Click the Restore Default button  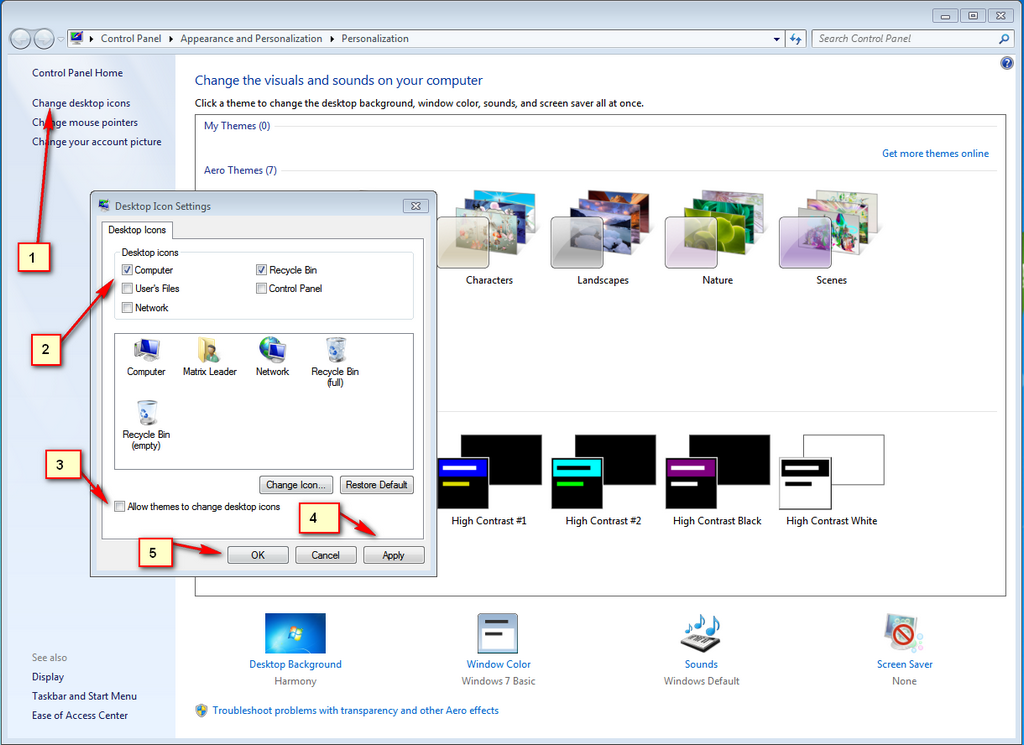tap(376, 484)
